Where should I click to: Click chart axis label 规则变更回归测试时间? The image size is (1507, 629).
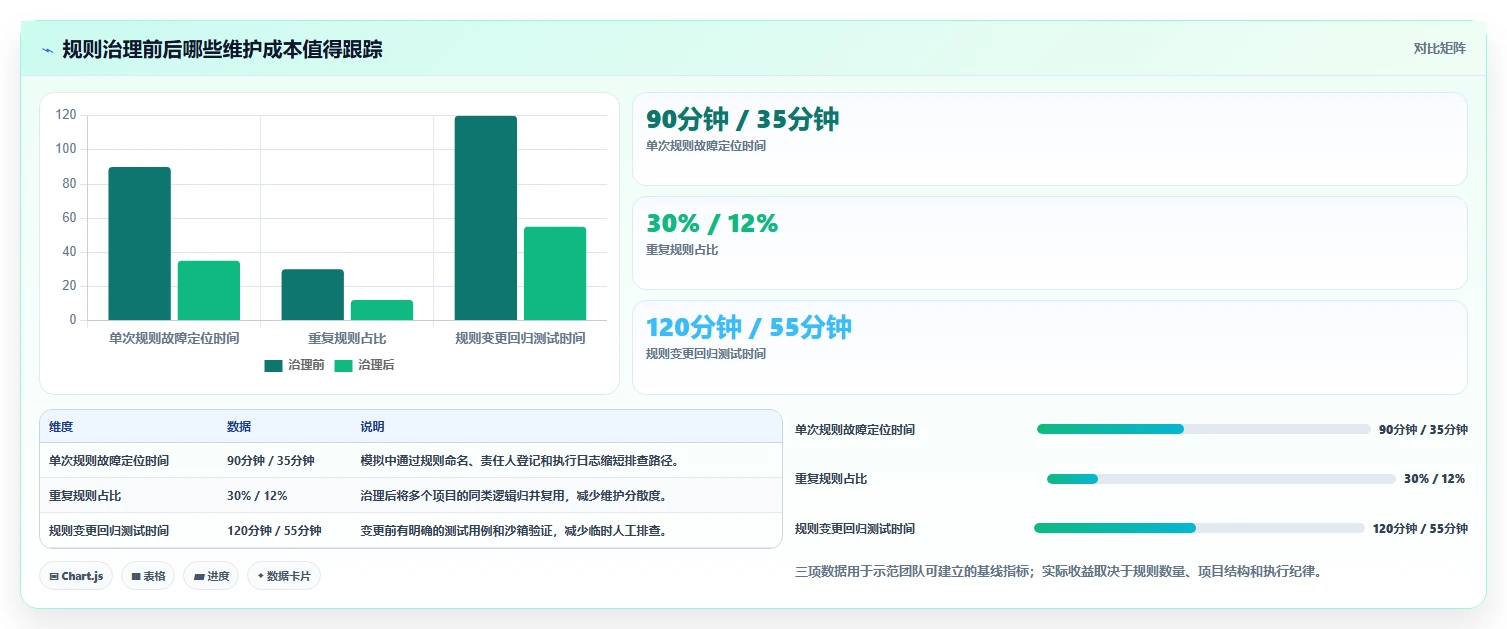(x=520, y=339)
